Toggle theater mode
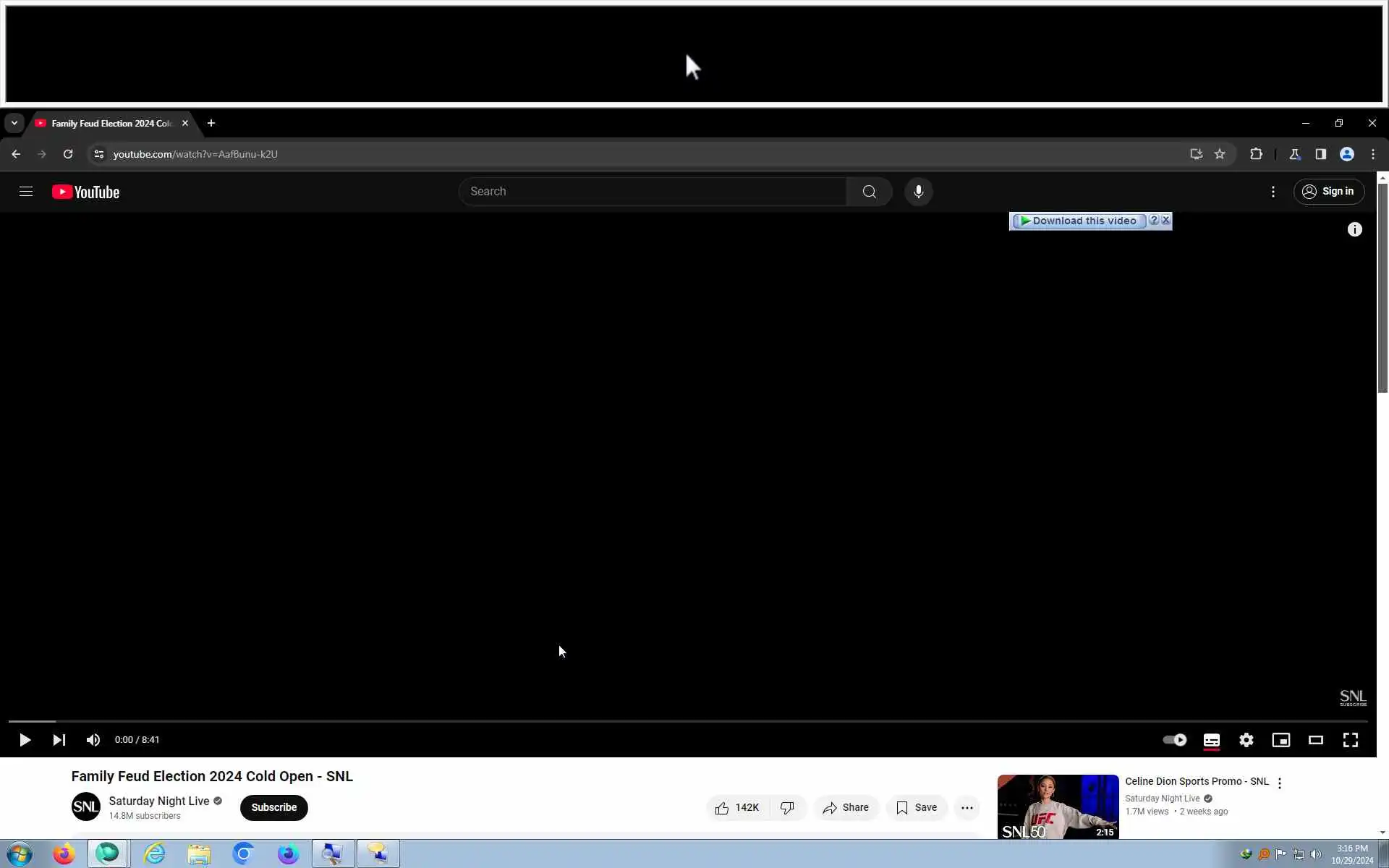 pyautogui.click(x=1316, y=740)
